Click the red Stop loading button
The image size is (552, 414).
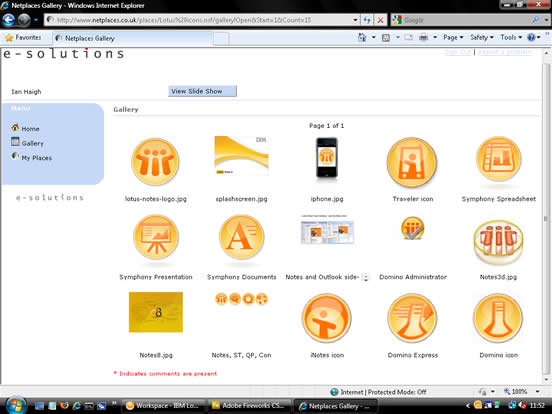(380, 20)
